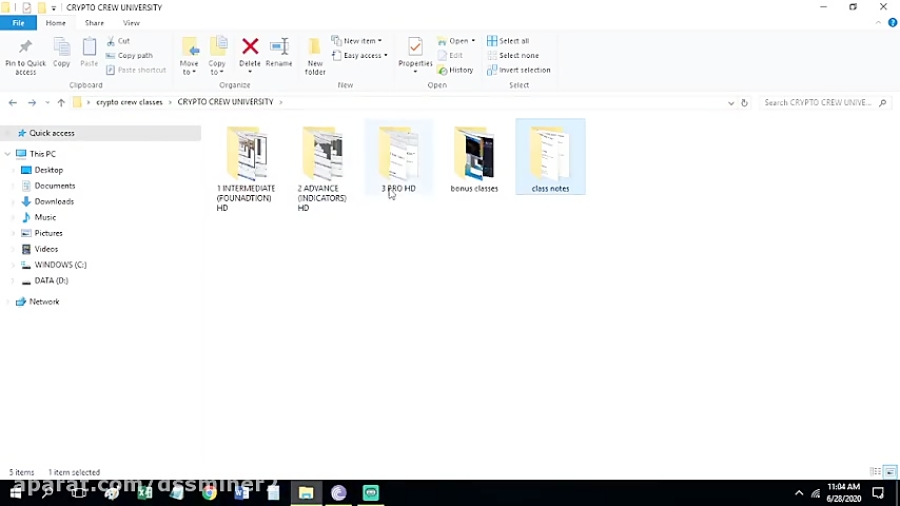
Task: Click Paste shortcut command
Action: 136,70
